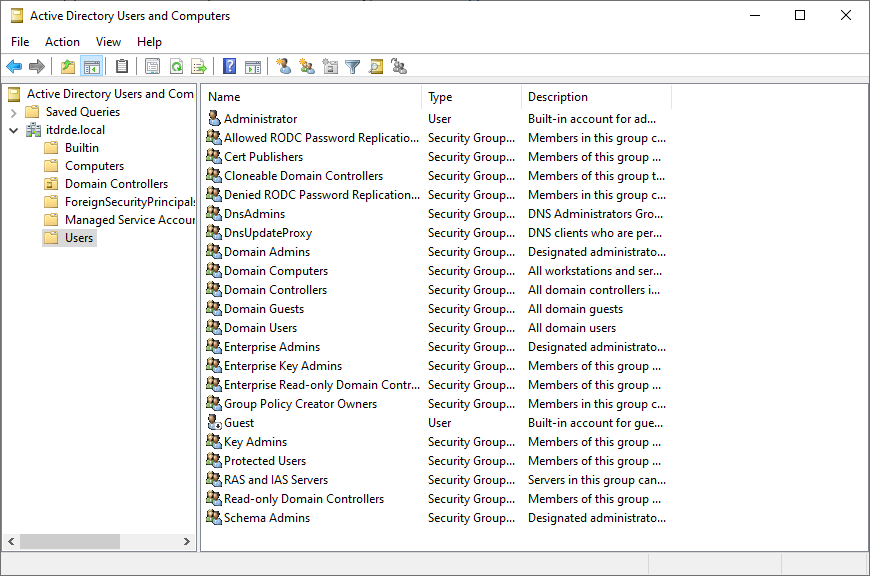Click the disabled-user icon beside Guest
Viewport: 870px width, 576px height.
pyautogui.click(x=214, y=422)
